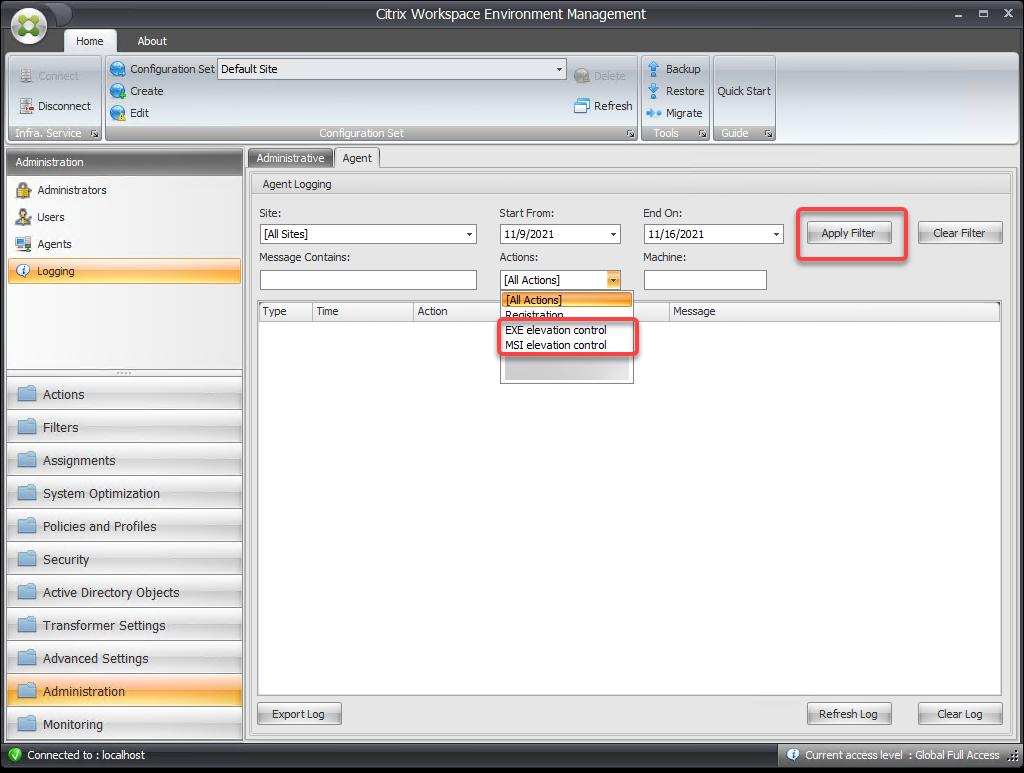Expand the Site dropdown arrow

(469, 234)
